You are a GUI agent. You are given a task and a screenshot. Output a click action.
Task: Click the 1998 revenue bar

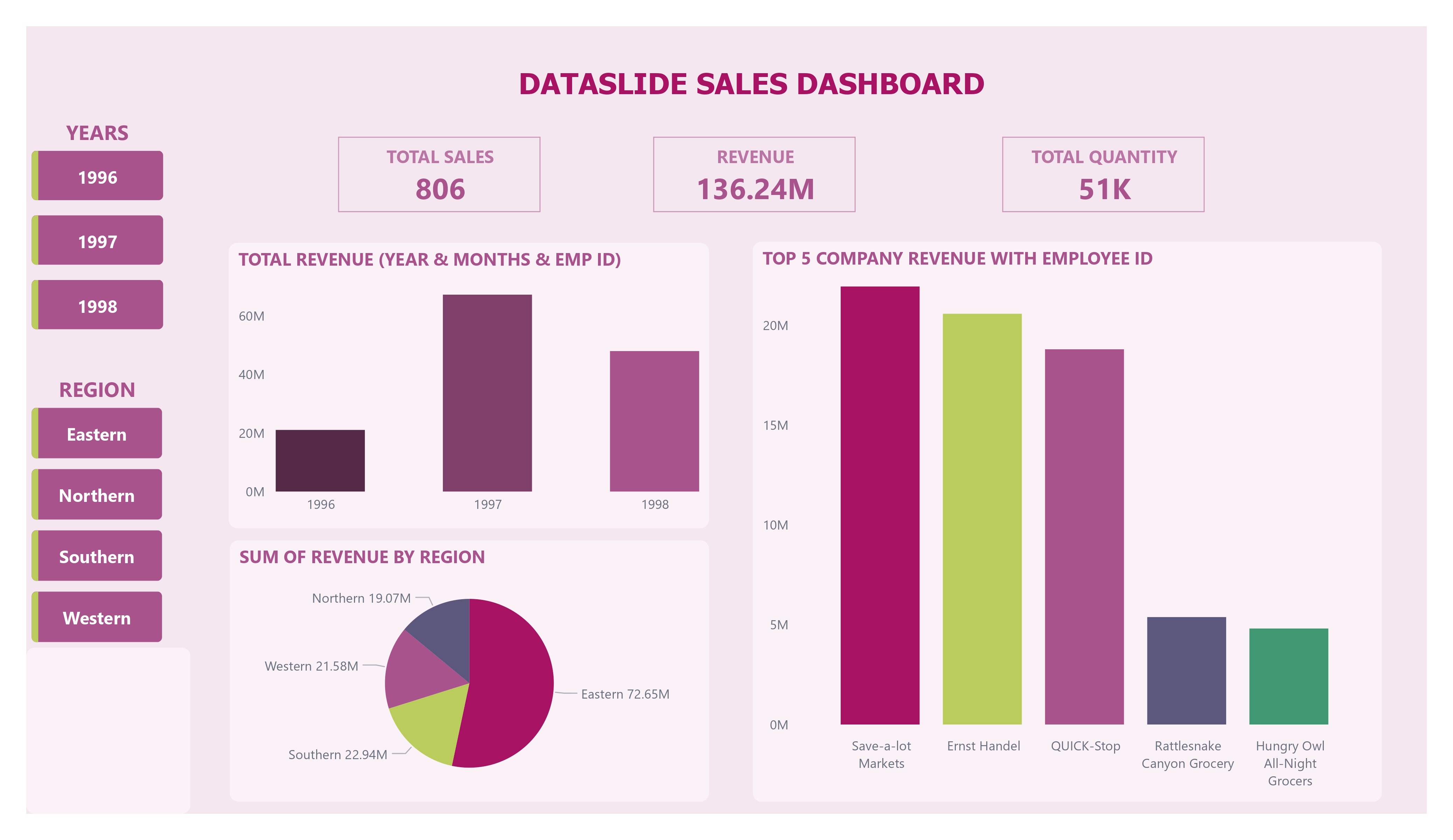click(x=654, y=421)
